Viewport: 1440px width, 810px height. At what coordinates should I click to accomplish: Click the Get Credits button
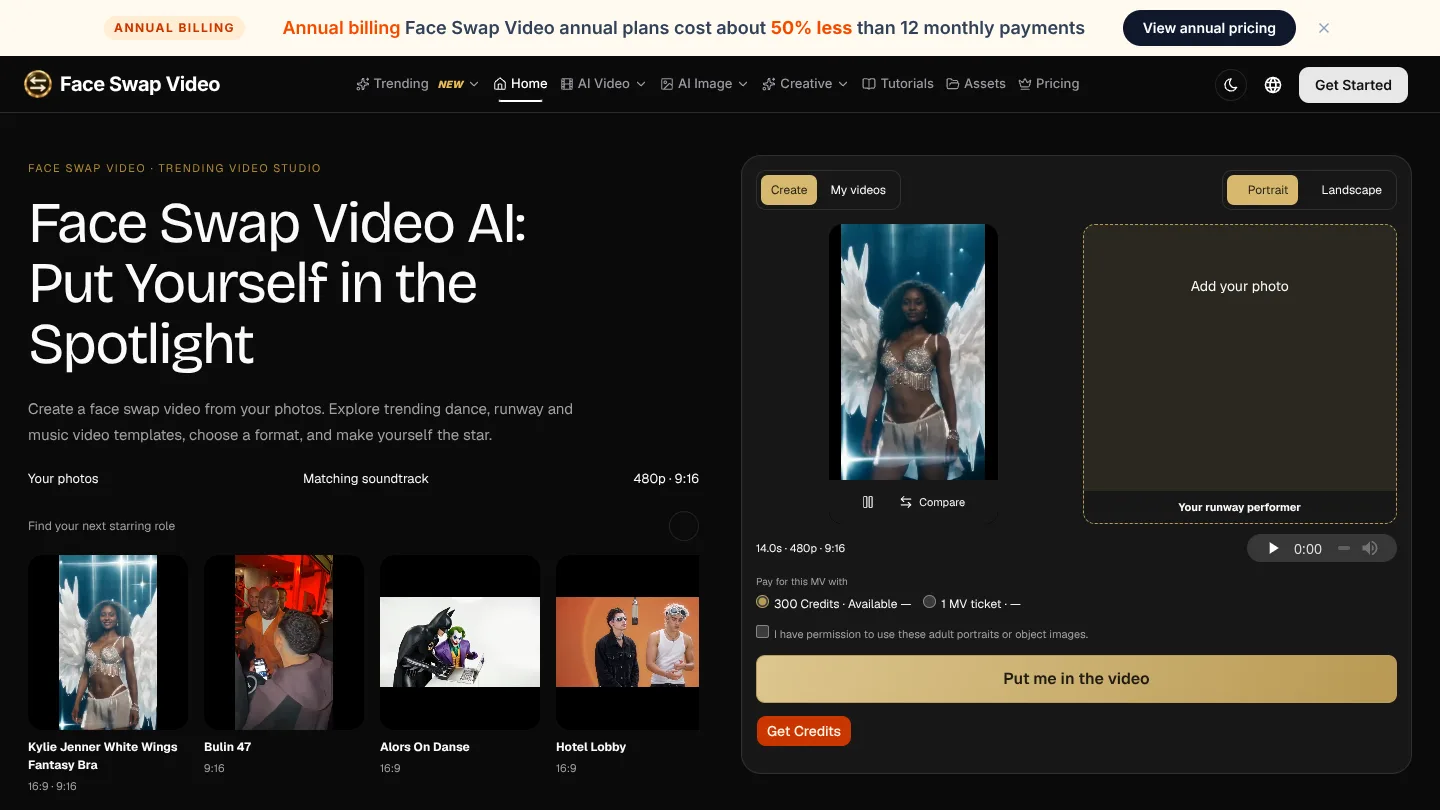pyautogui.click(x=804, y=731)
